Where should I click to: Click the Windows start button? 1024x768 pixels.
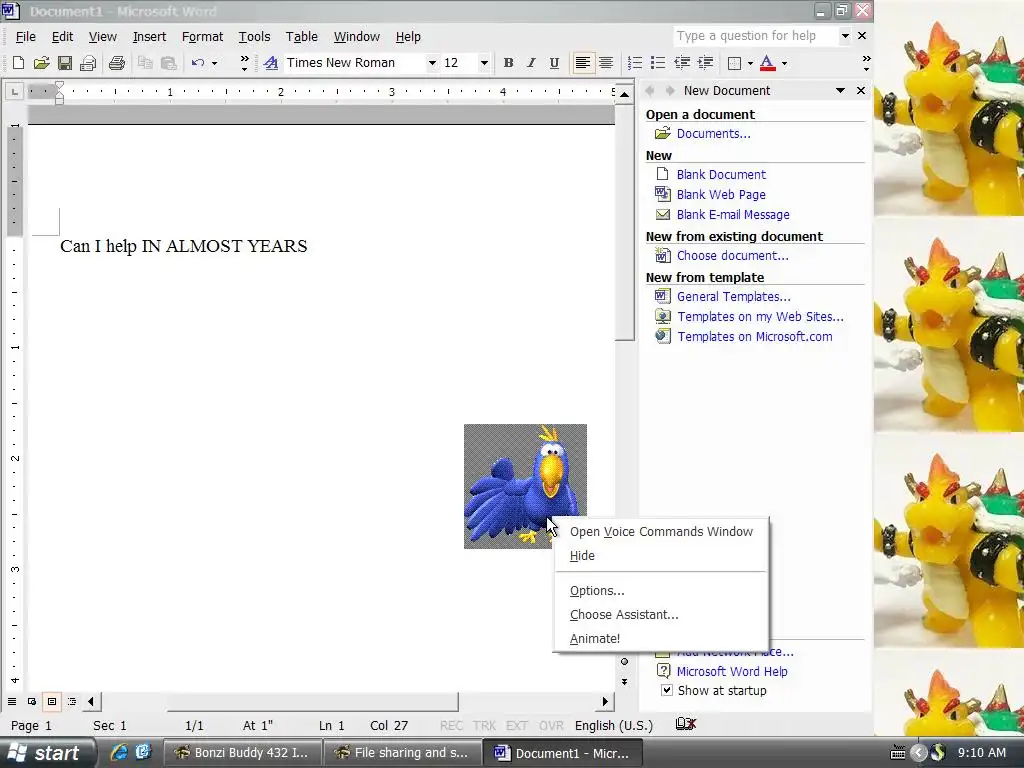point(47,753)
